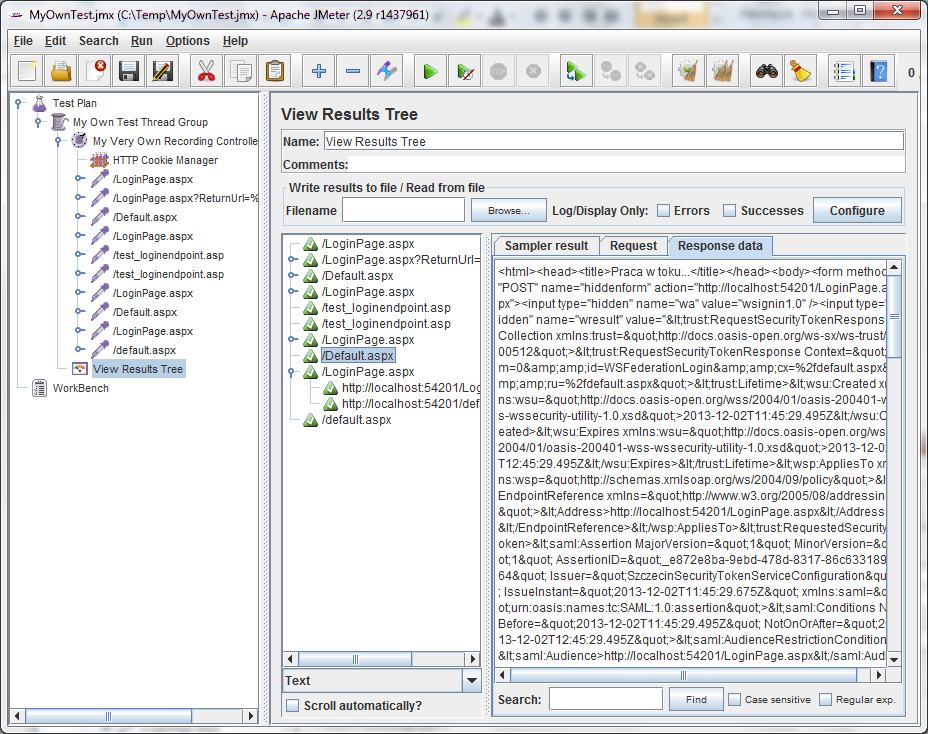
Task: Click the Find button
Action: coord(696,700)
